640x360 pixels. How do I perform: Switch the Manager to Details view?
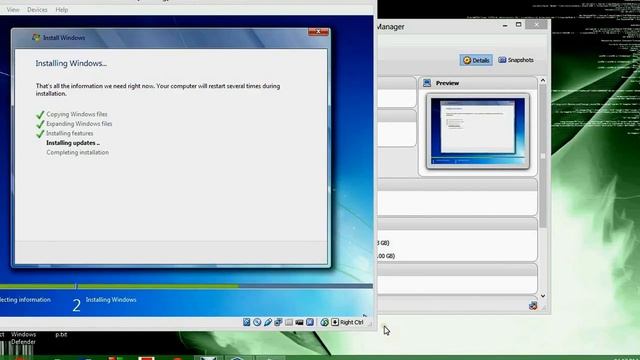pos(476,60)
